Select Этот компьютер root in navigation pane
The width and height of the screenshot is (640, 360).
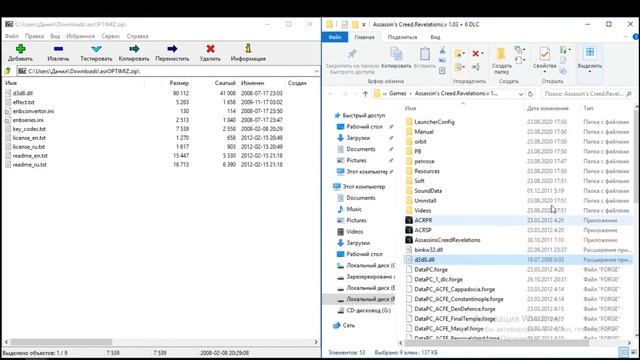(x=364, y=187)
